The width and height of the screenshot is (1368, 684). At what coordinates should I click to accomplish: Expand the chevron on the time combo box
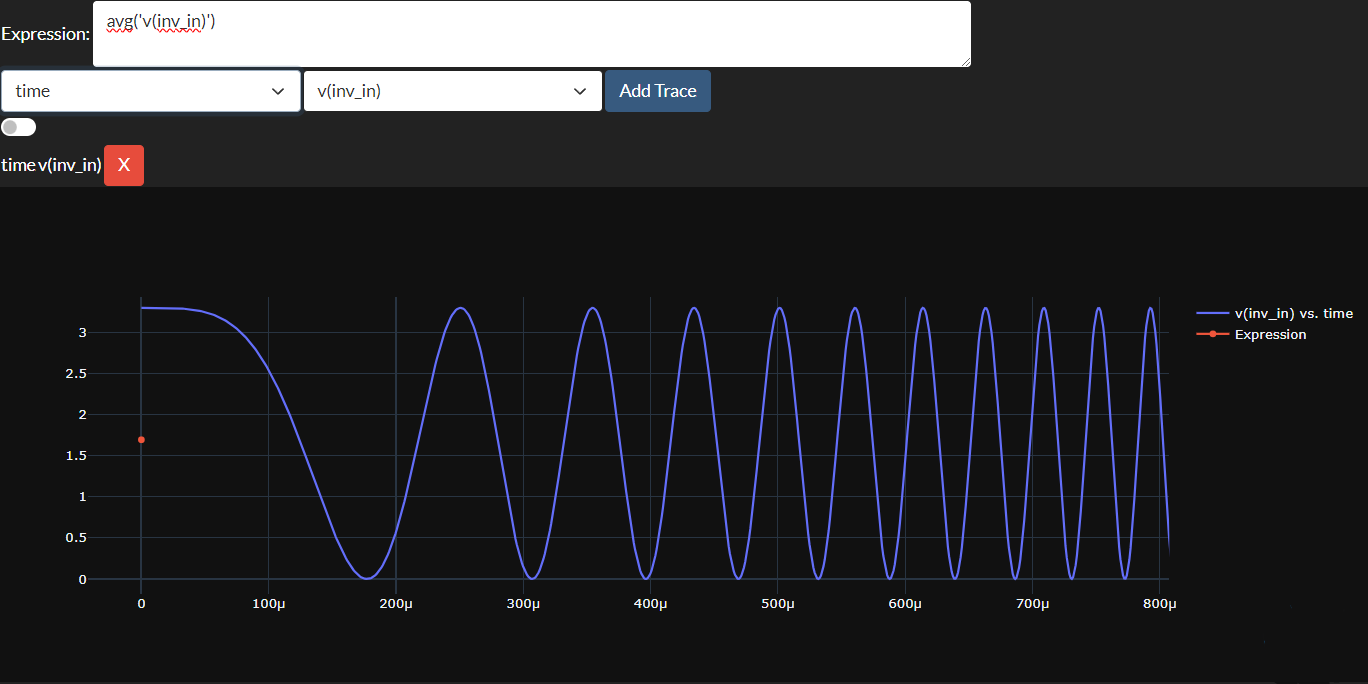[278, 90]
